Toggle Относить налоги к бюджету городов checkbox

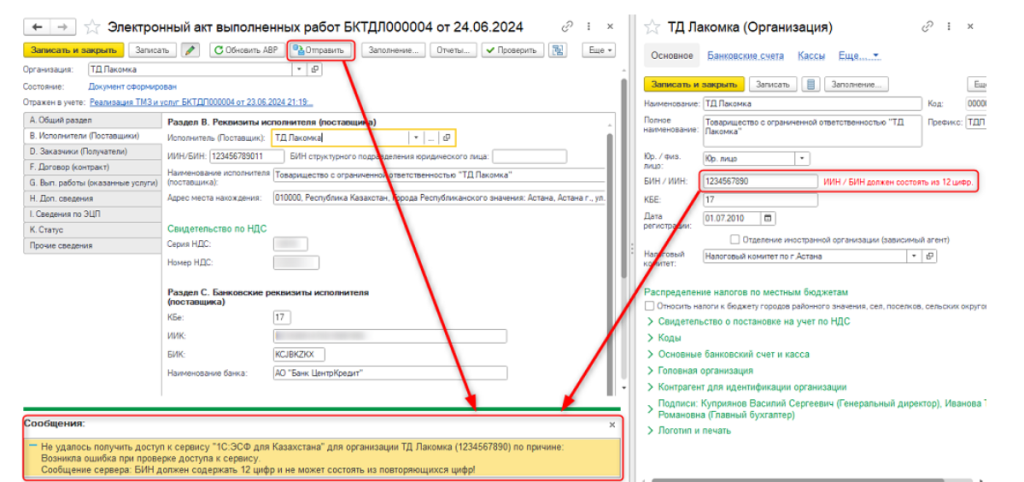(x=649, y=306)
